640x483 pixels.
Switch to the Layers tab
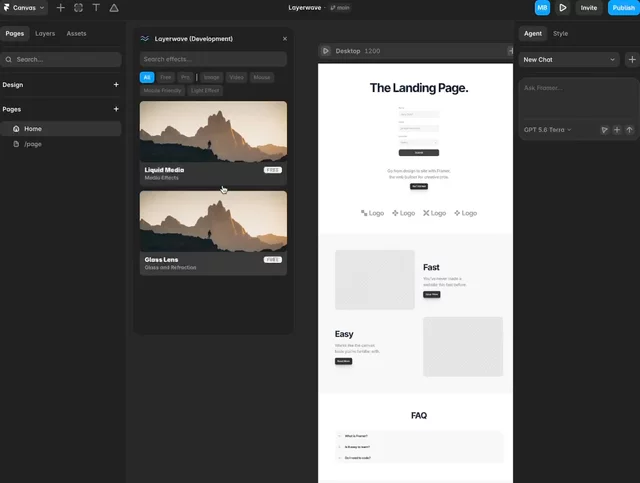45,33
